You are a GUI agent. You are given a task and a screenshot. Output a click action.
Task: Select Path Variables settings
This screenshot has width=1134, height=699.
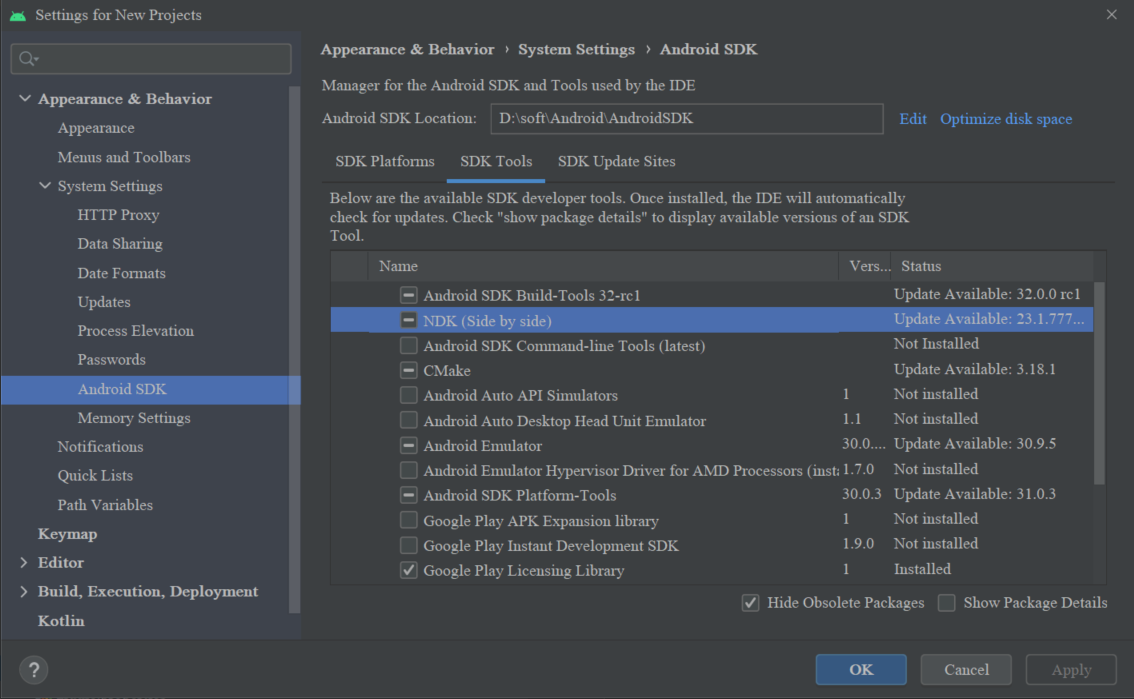click(106, 505)
